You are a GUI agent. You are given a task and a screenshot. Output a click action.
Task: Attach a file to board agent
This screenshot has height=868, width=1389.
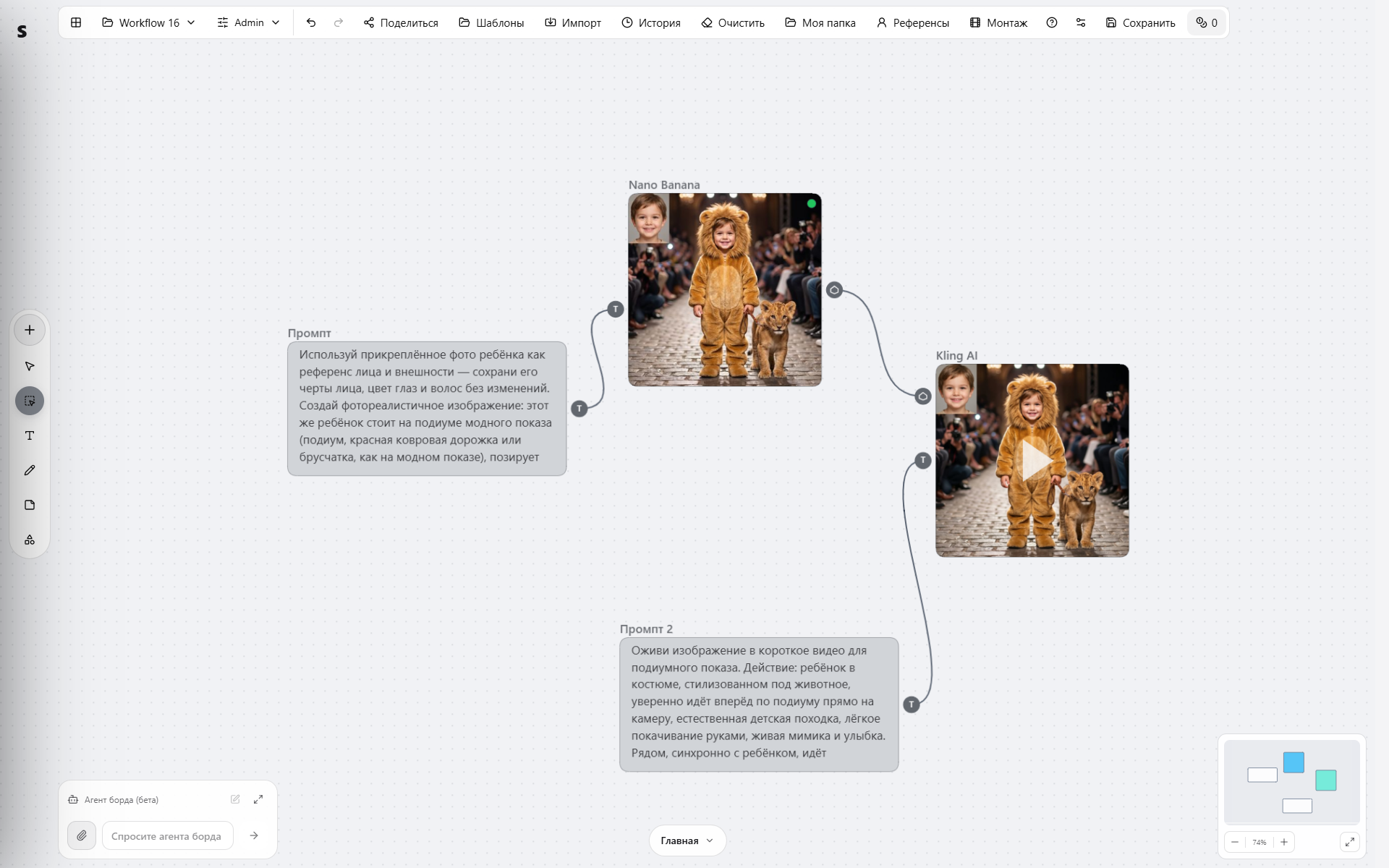(82, 835)
